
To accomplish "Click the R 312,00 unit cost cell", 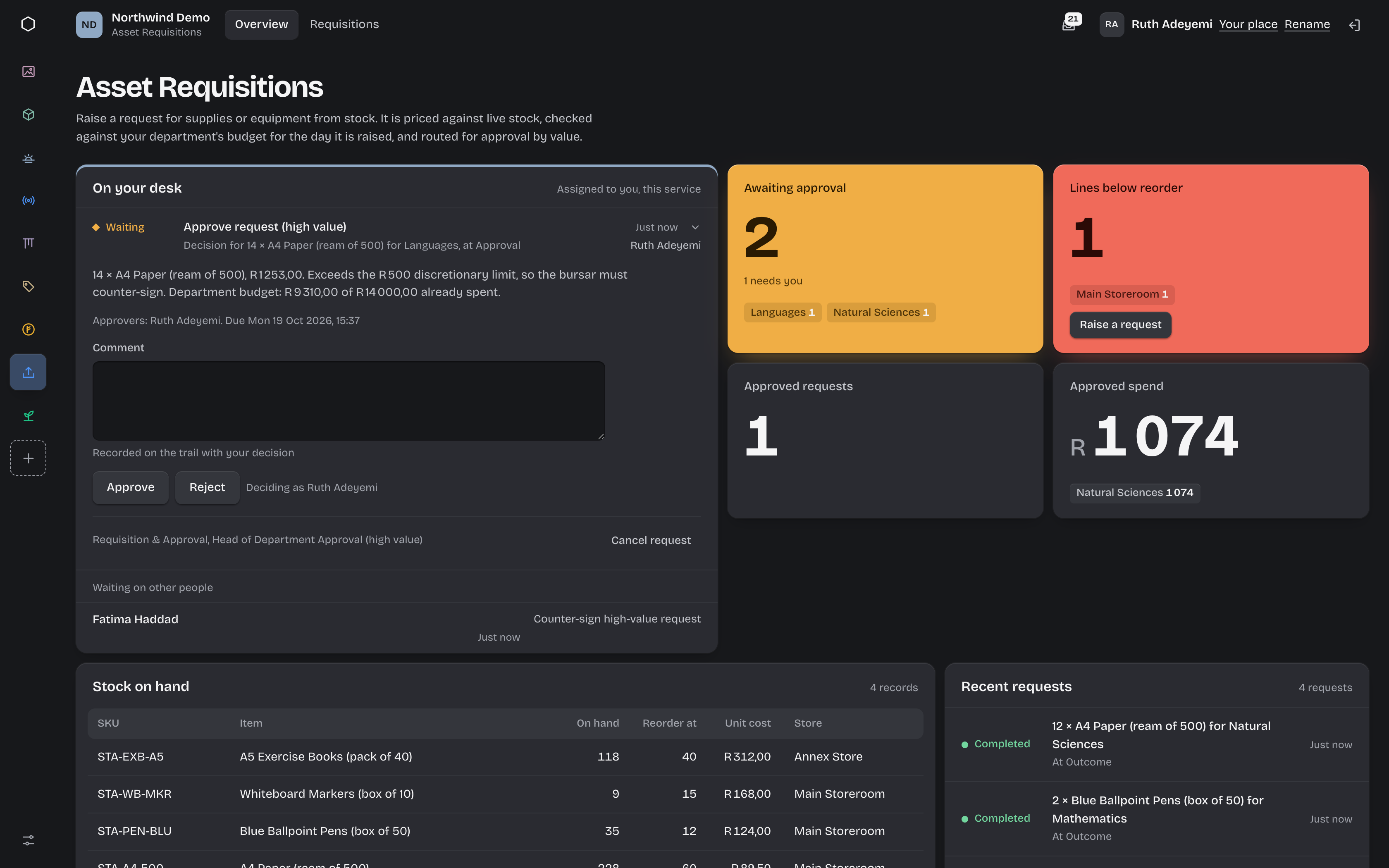I will click(x=747, y=757).
